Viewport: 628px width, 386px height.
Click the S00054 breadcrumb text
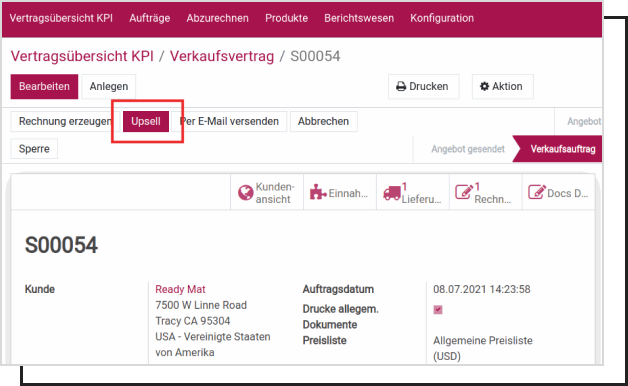pos(315,56)
